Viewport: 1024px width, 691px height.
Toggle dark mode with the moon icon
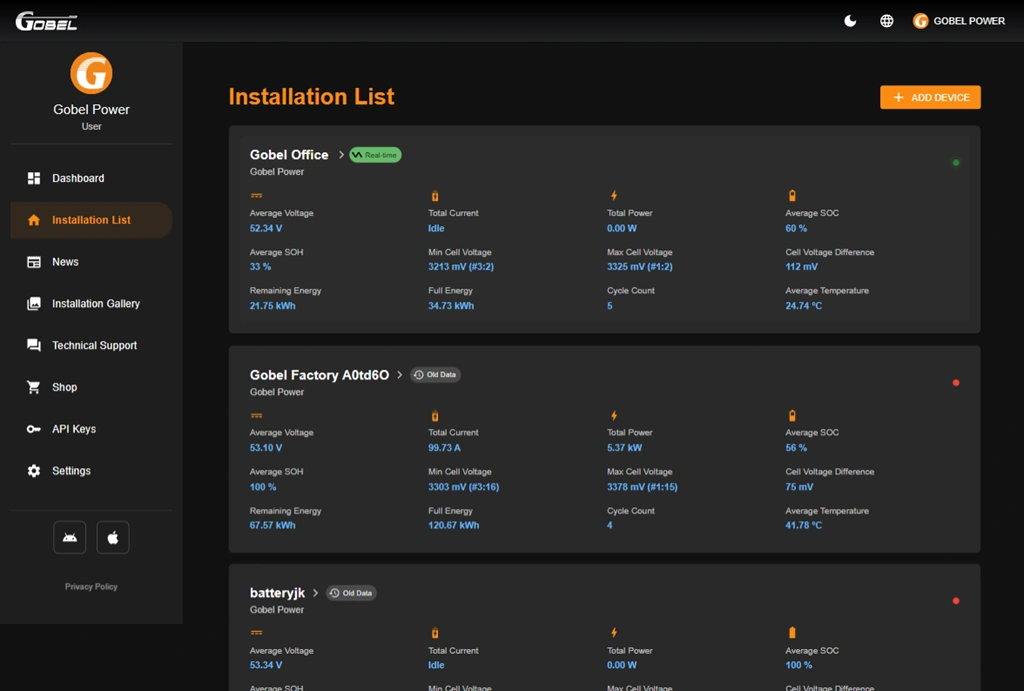pyautogui.click(x=850, y=21)
